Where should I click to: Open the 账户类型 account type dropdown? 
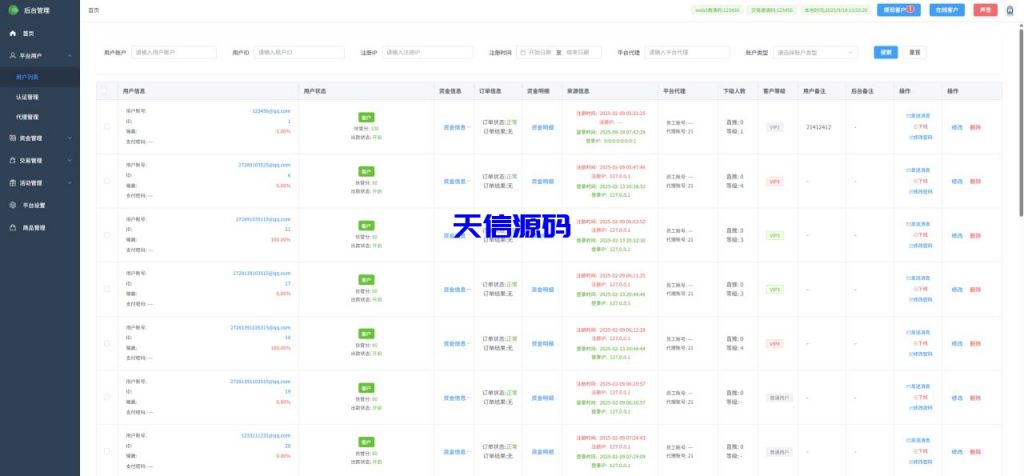click(x=816, y=52)
